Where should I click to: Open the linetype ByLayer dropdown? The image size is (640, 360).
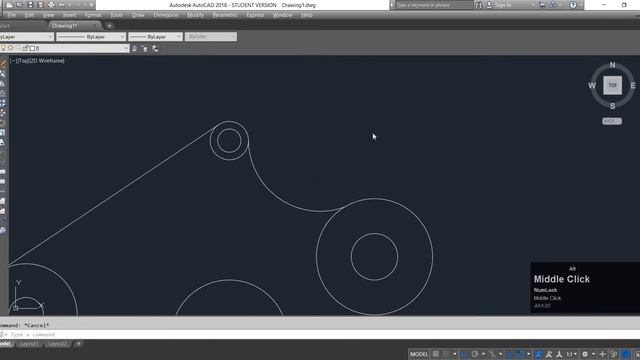click(x=122, y=37)
